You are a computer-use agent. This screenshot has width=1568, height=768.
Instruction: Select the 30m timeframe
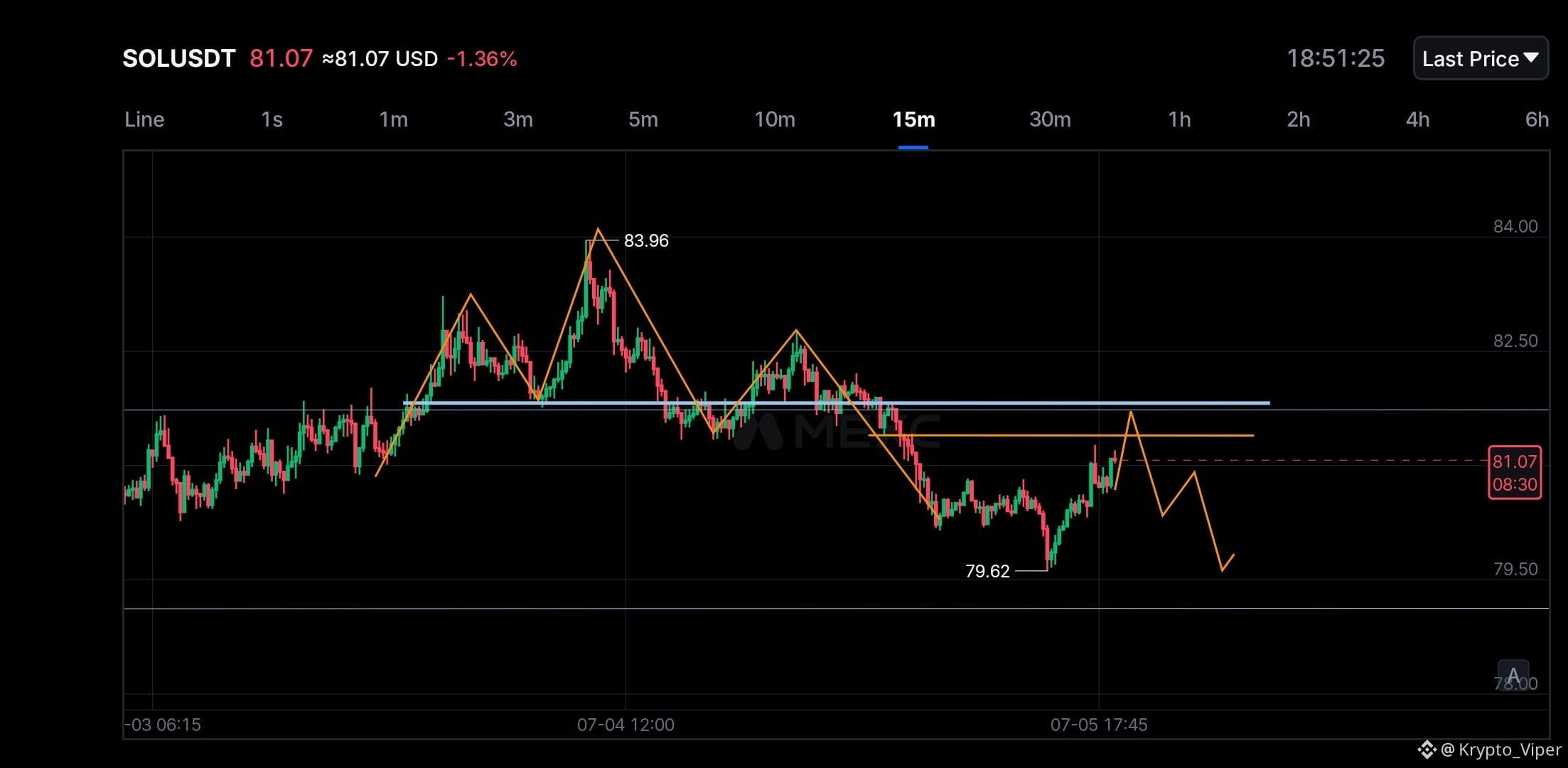point(1050,119)
